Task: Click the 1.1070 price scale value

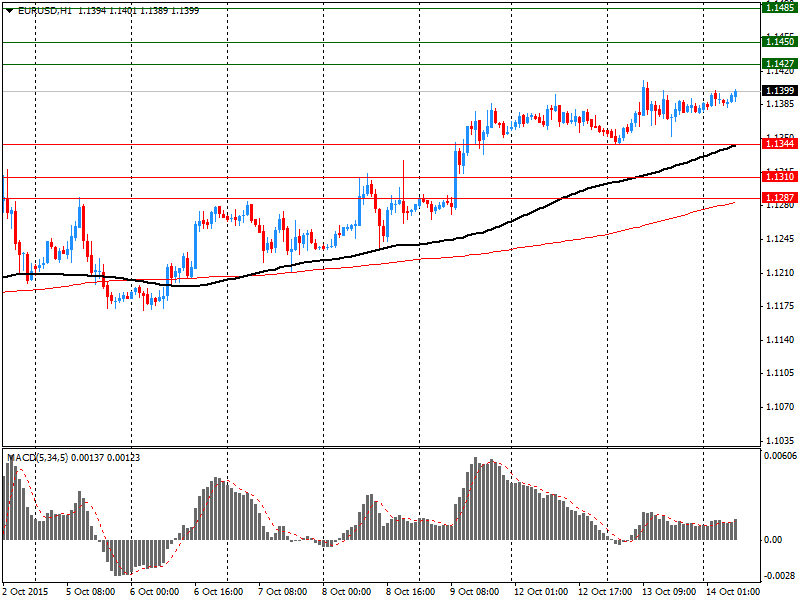Action: pos(780,407)
